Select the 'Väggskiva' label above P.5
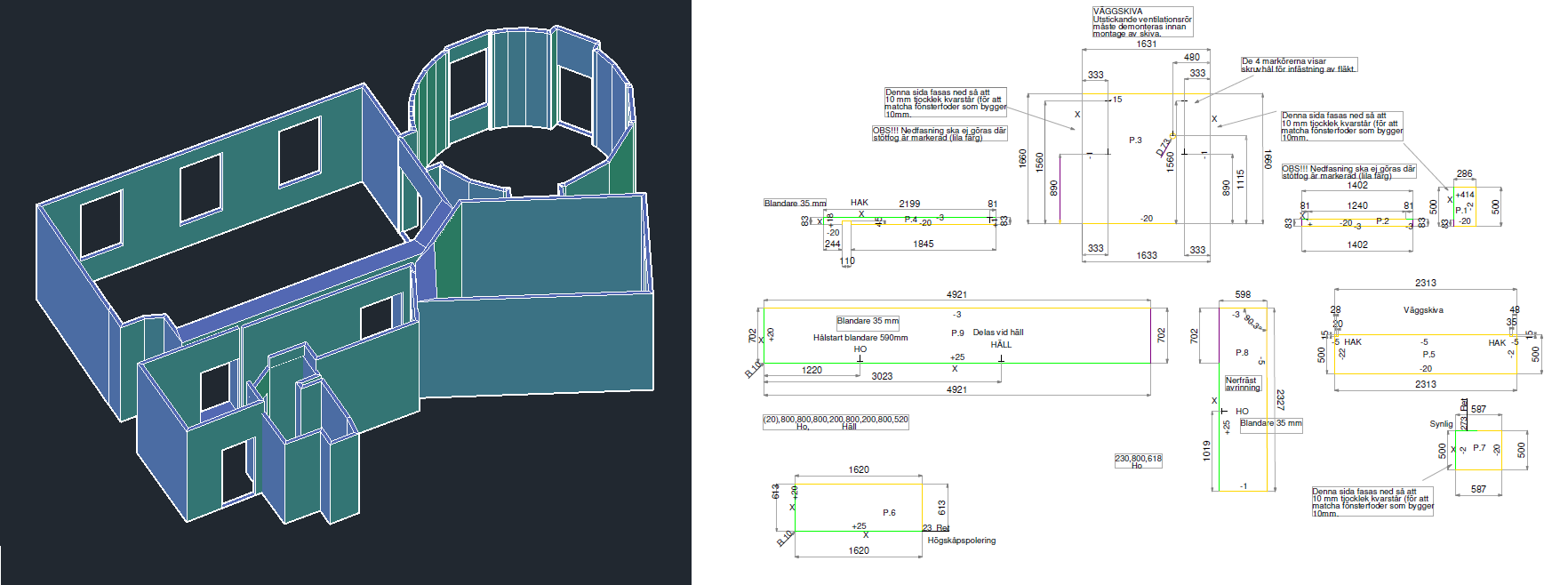Image resolution: width=1568 pixels, height=585 pixels. tap(1423, 310)
